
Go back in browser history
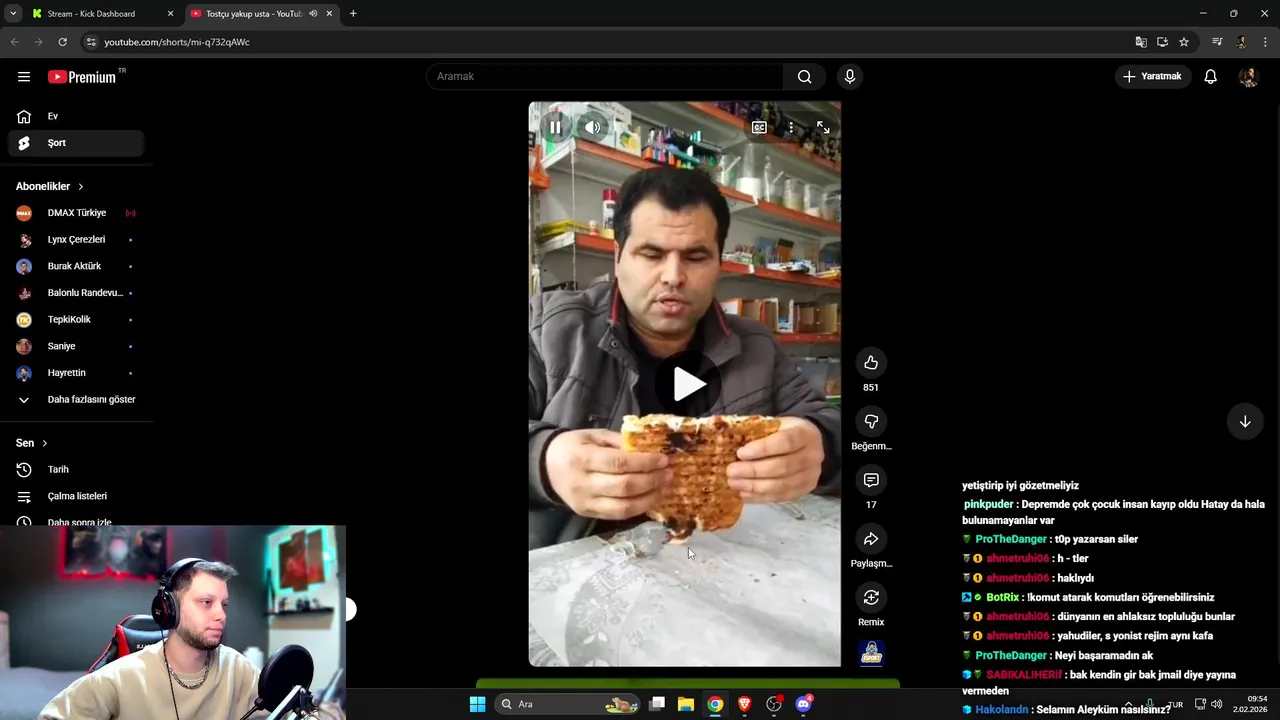tap(14, 42)
